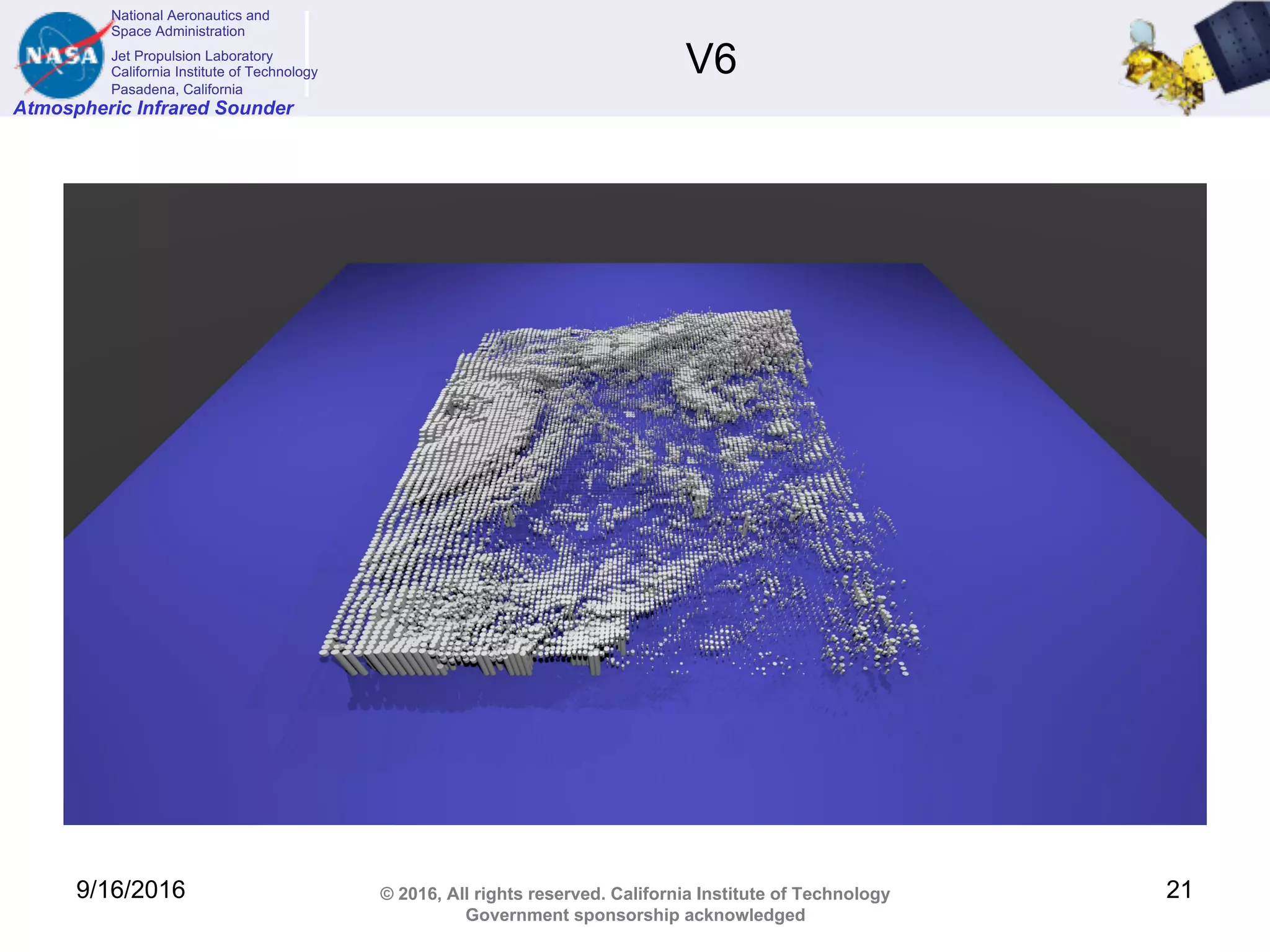Click the 3D cloud visualization image

tap(634, 503)
